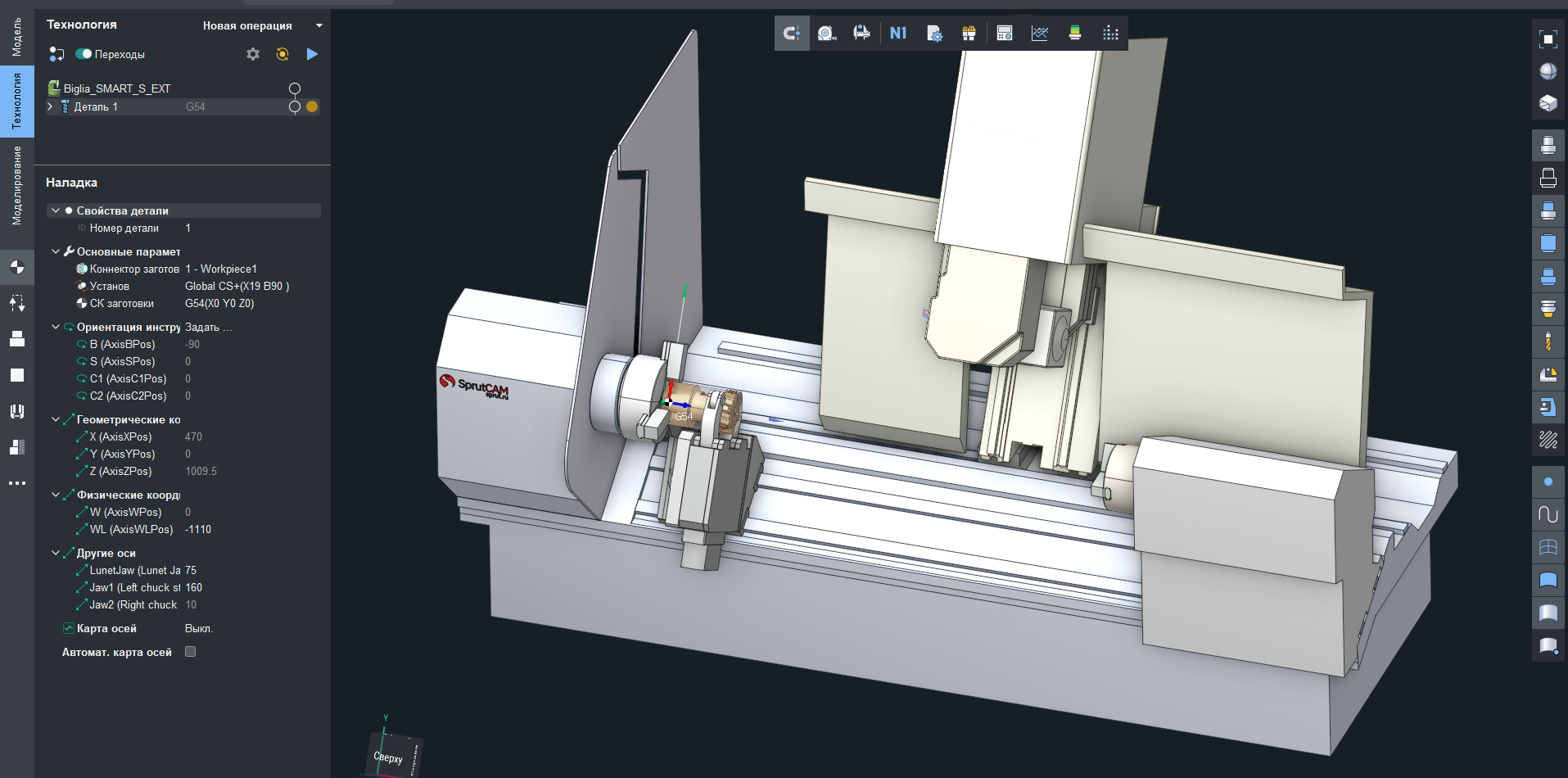Click the orange status dot for Деталь 1

(x=312, y=106)
